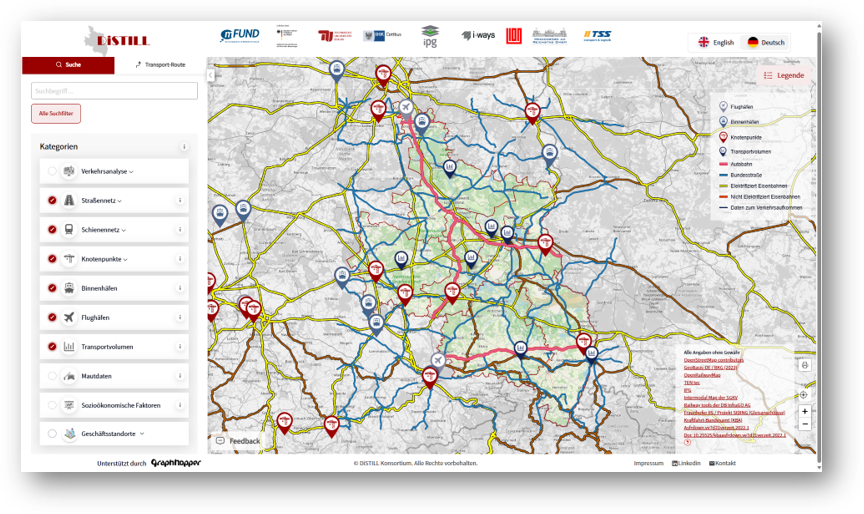The height and width of the screenshot is (514, 864).
Task: Select the Suche tab
Action: [68, 64]
